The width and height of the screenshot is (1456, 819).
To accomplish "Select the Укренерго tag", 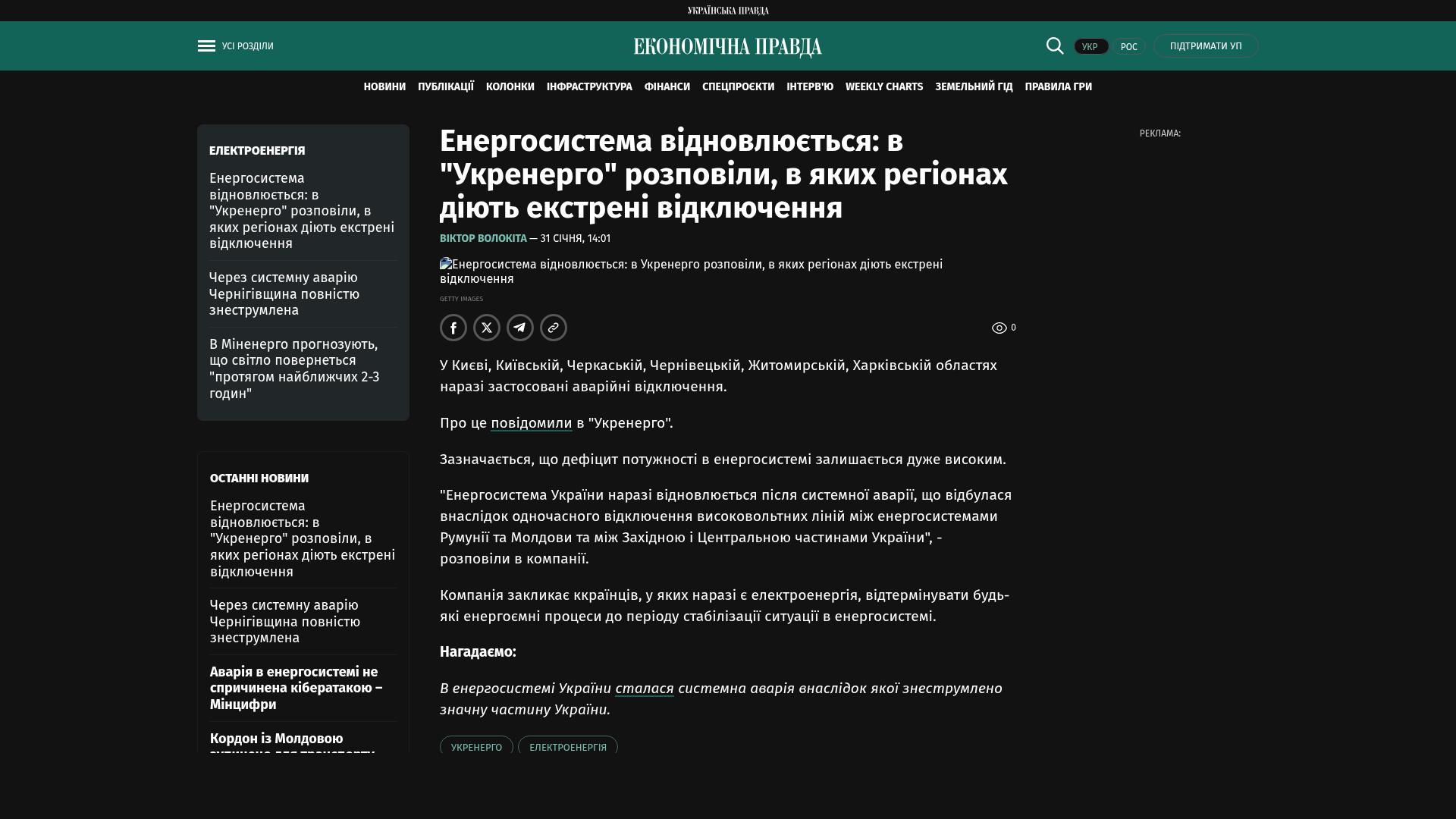I will pos(476,747).
